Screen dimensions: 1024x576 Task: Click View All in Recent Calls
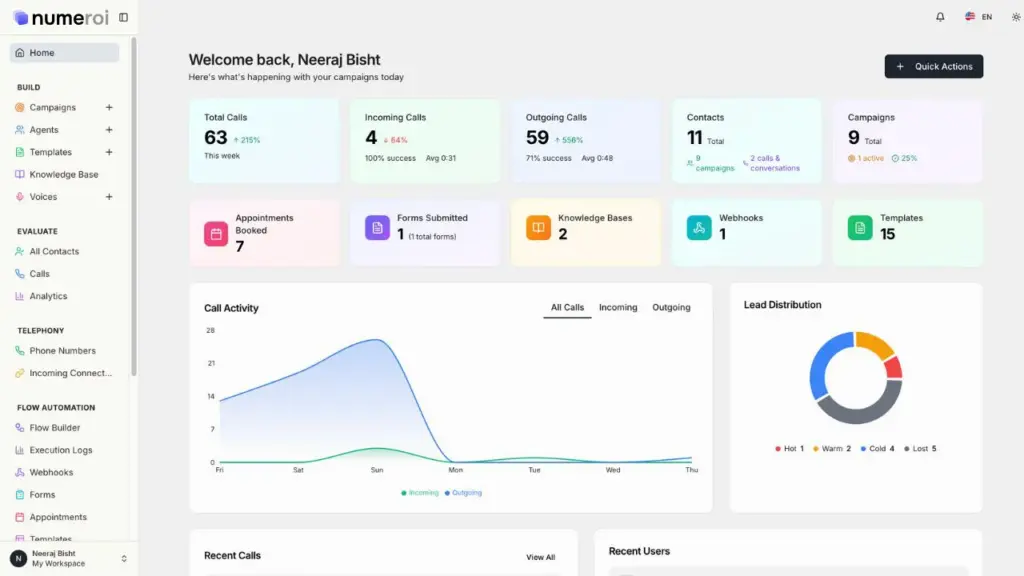click(x=540, y=557)
